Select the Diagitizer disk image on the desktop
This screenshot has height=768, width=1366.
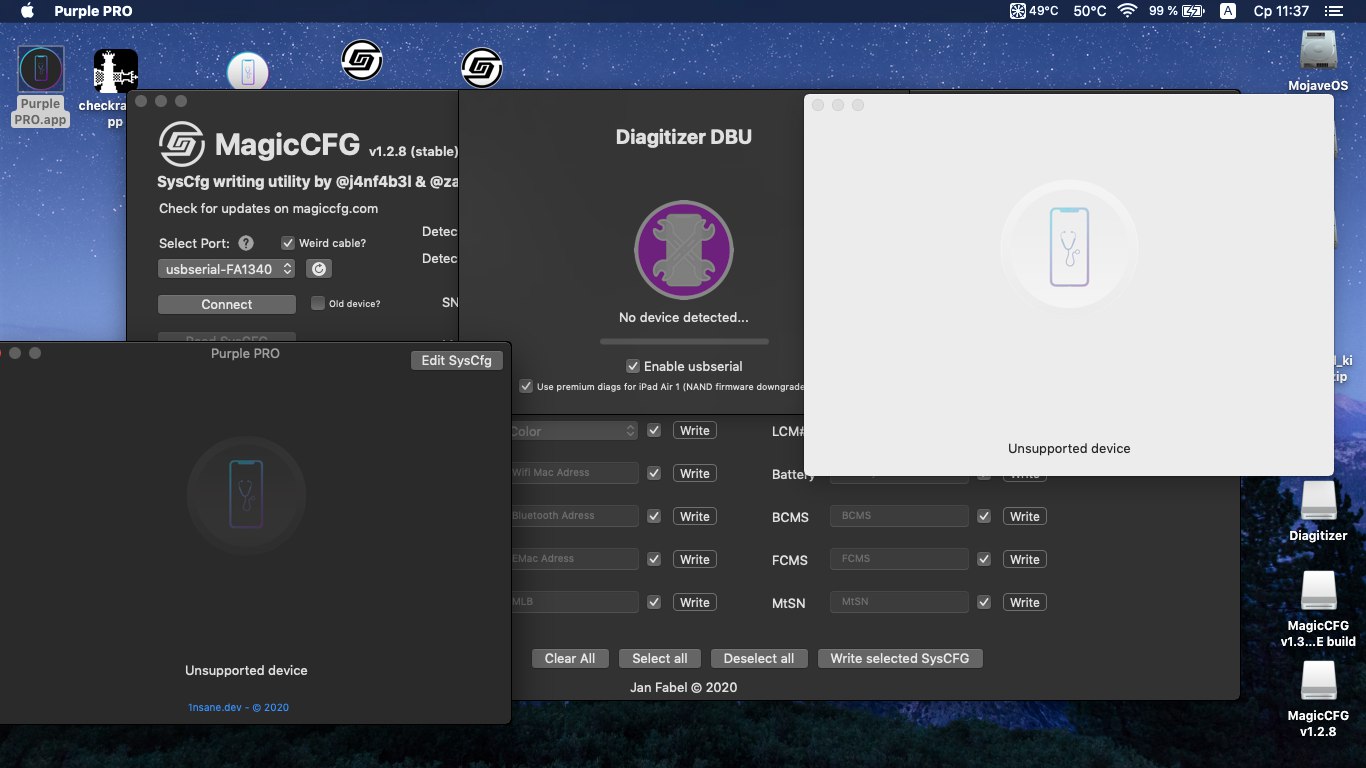point(1318,502)
